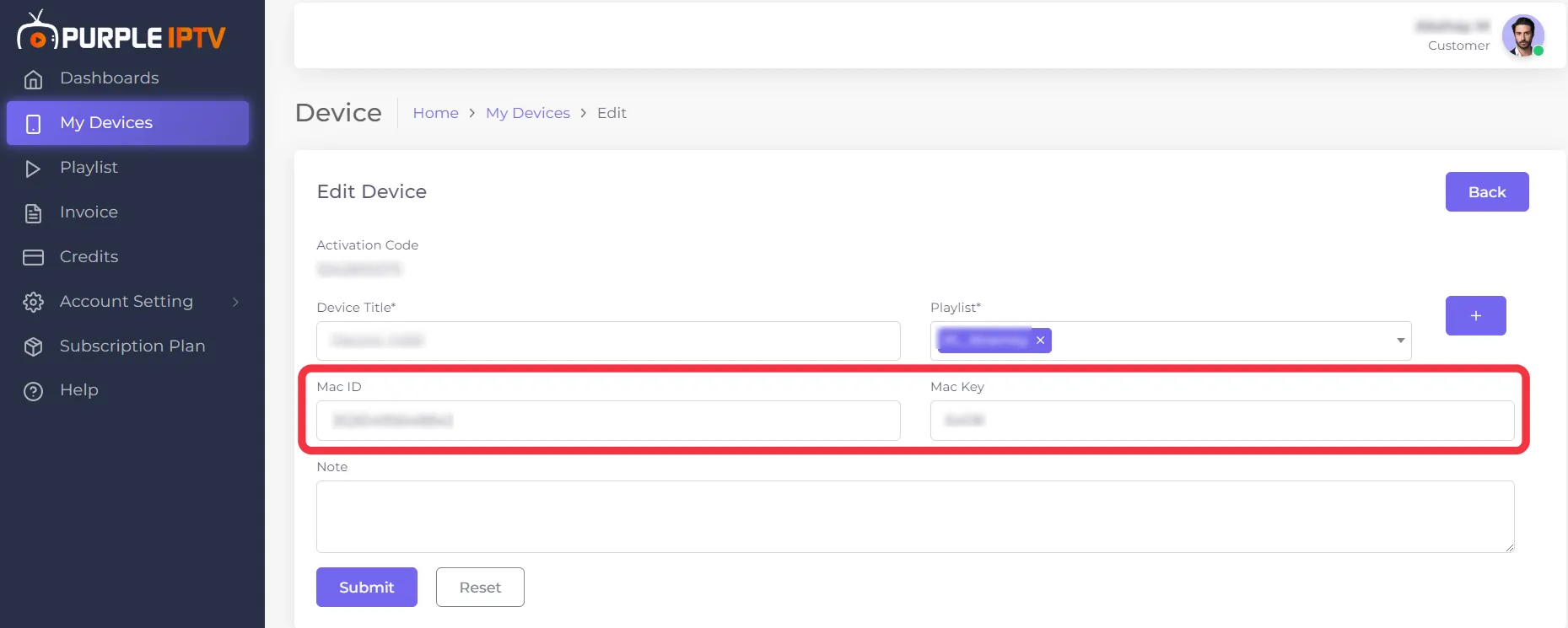
Task: Click inside the Note text area
Action: tap(915, 517)
